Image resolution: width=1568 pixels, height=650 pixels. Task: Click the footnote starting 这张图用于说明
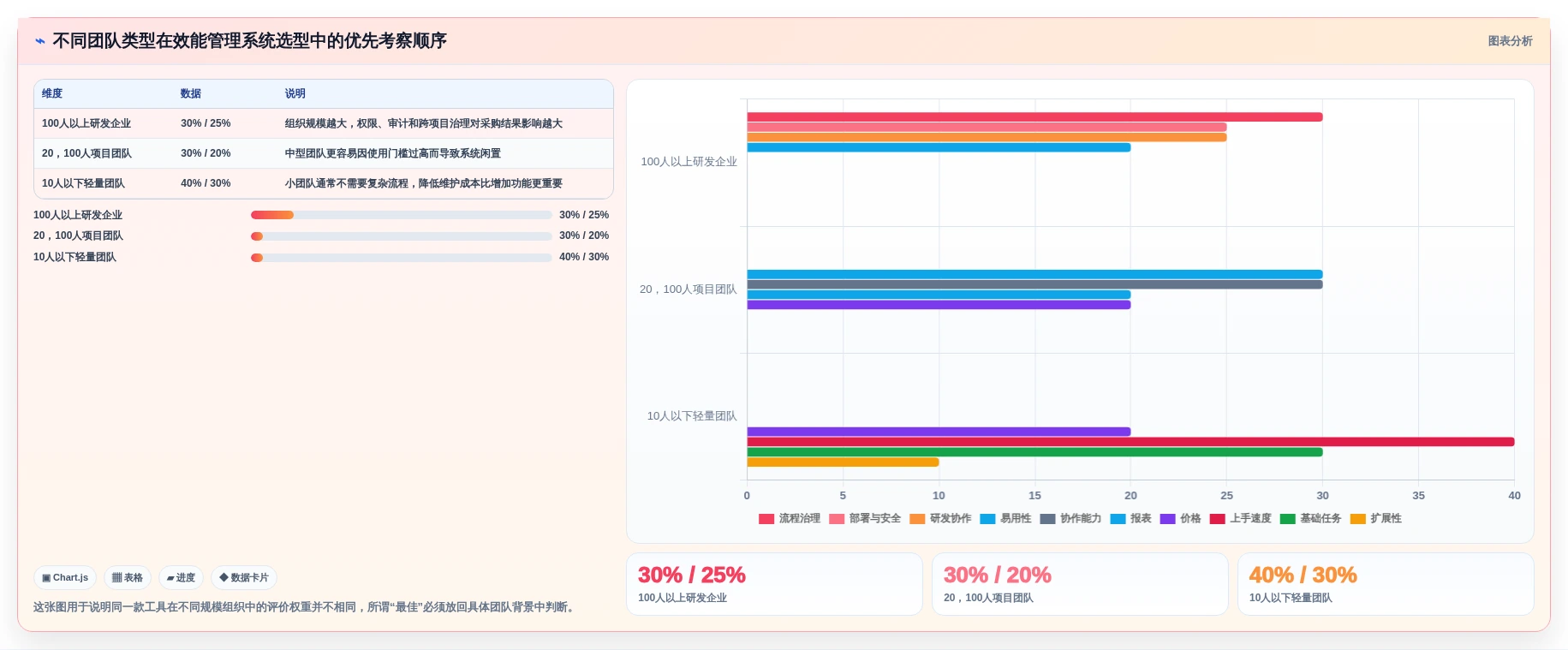coord(306,607)
